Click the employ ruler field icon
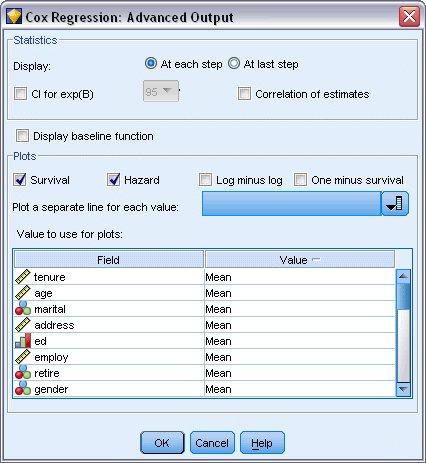The image size is (426, 463). tap(23, 357)
